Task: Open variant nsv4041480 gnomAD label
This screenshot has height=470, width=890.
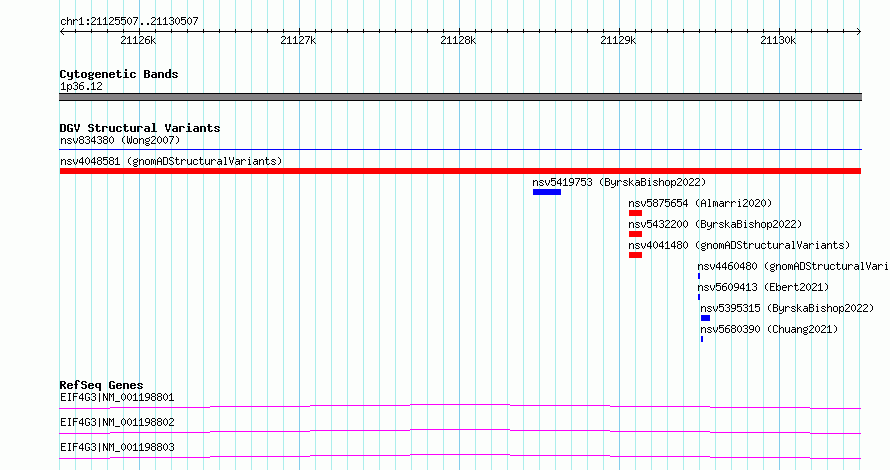Action: (x=739, y=245)
